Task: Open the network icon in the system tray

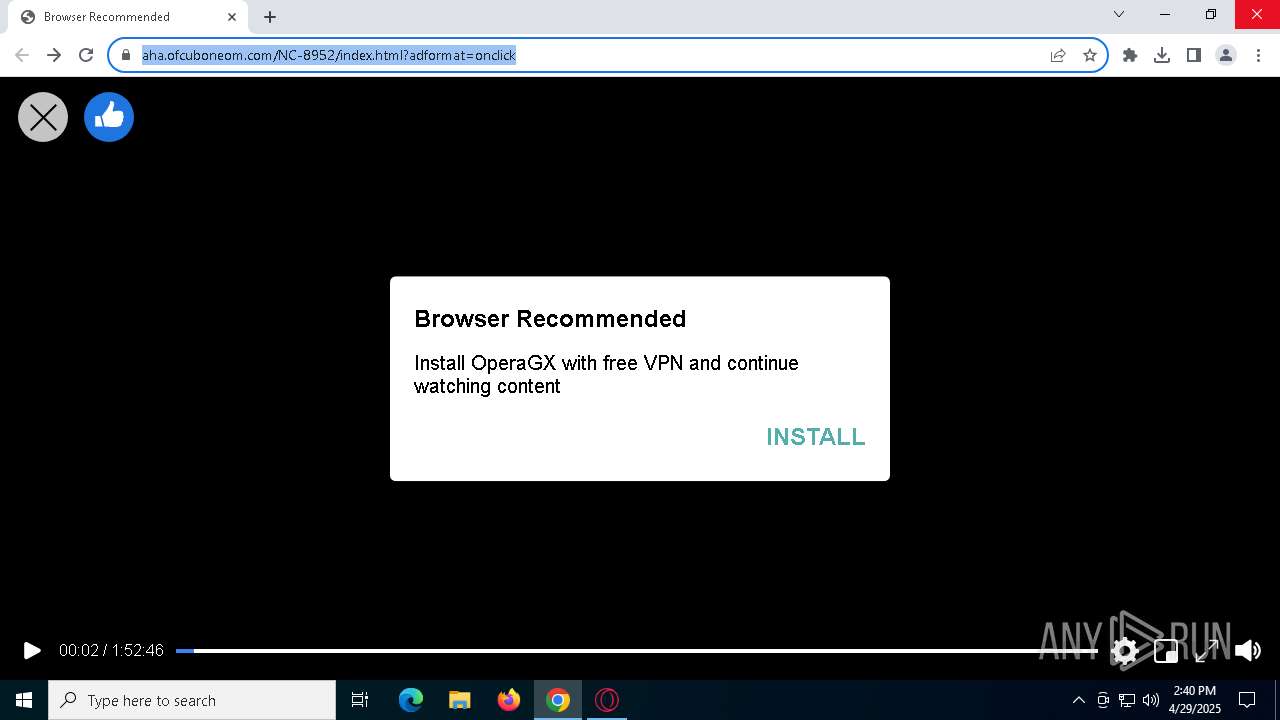Action: pyautogui.click(x=1127, y=700)
